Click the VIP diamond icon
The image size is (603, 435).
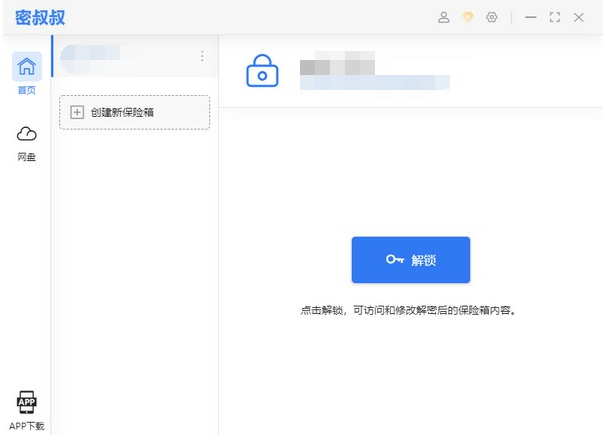467,17
